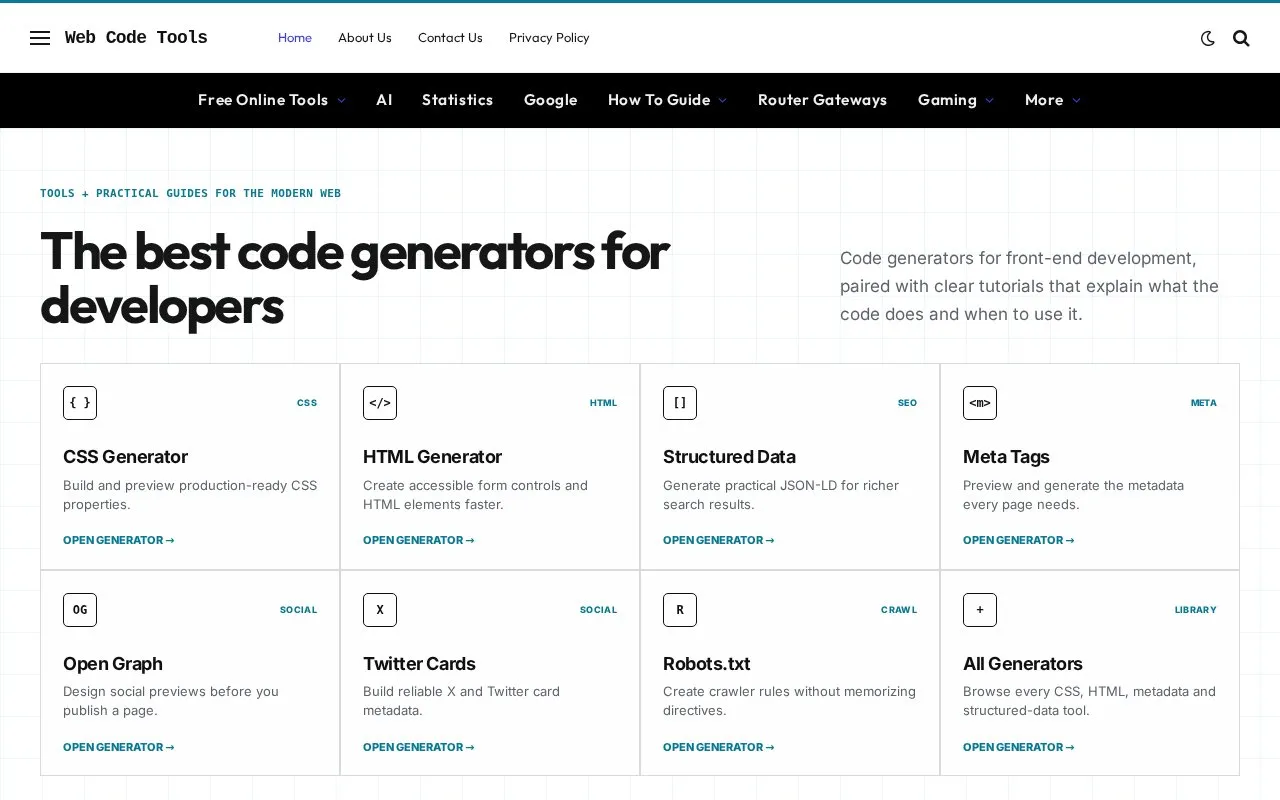The image size is (1280, 800).
Task: Open the Statistics menu item
Action: tap(457, 100)
